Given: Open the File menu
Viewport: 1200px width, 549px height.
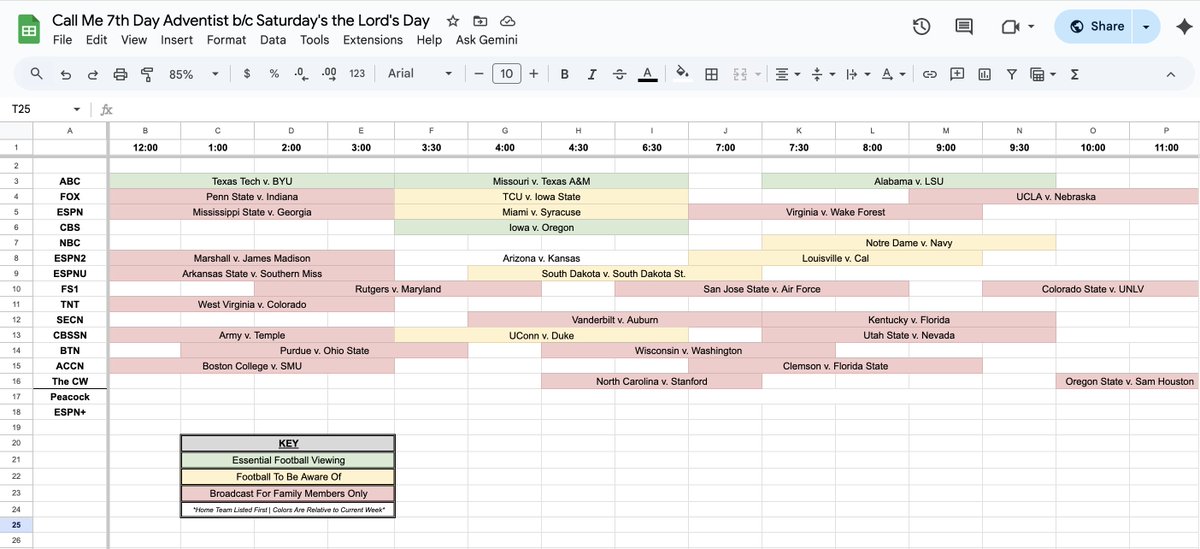Looking at the screenshot, I should pos(62,40).
